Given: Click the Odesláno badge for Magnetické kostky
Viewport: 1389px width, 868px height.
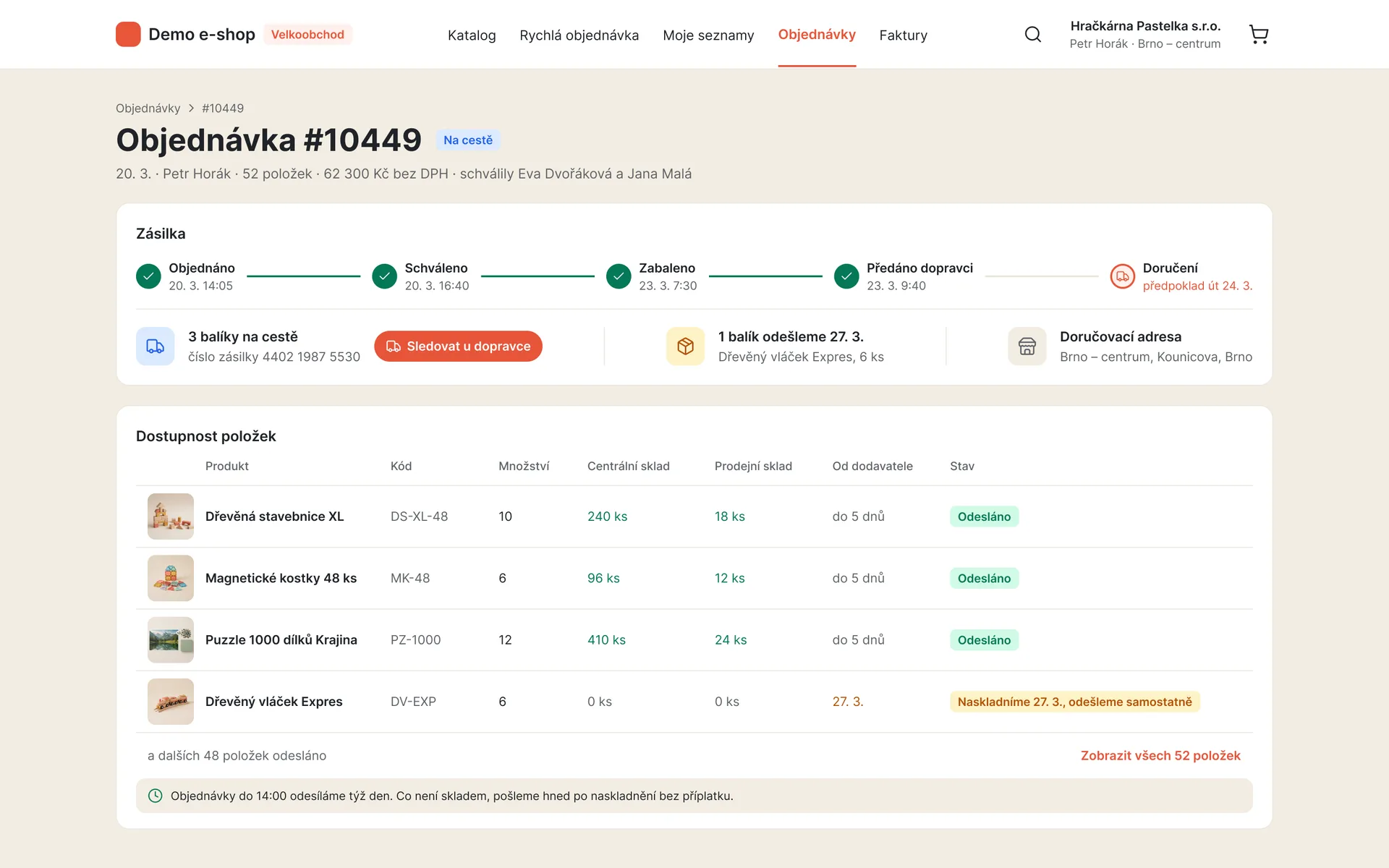Looking at the screenshot, I should coord(984,578).
